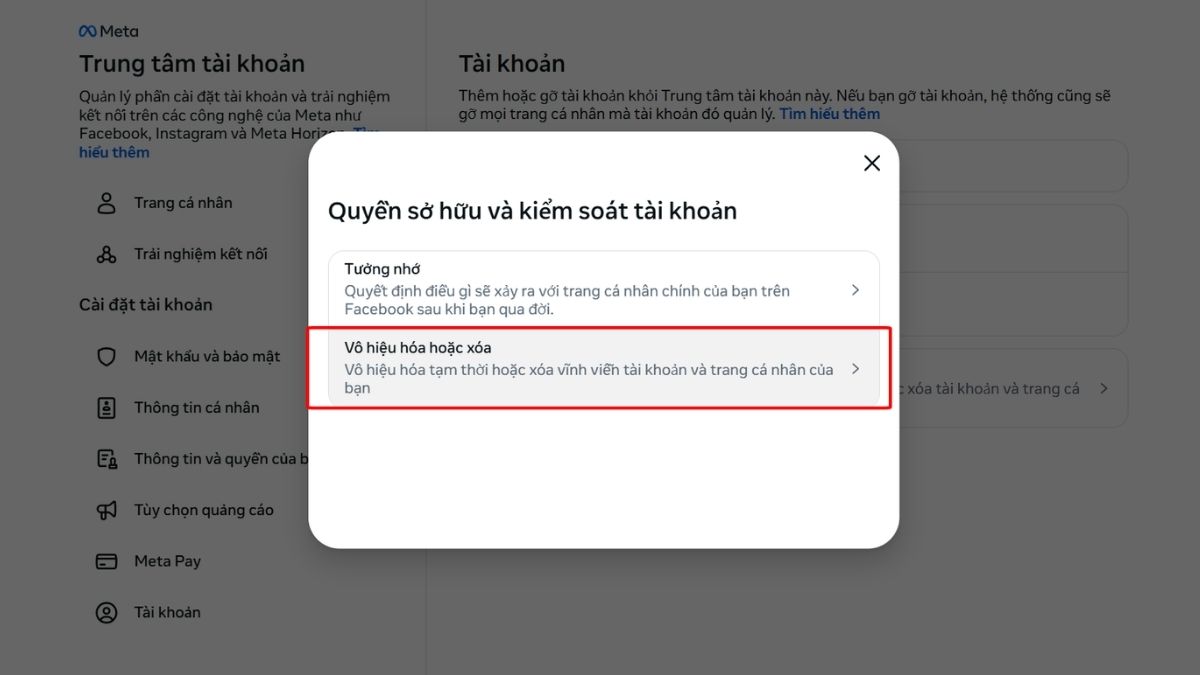
Task: Follow the Tìm hiểu thêm link under Tài khoản
Action: (830, 114)
